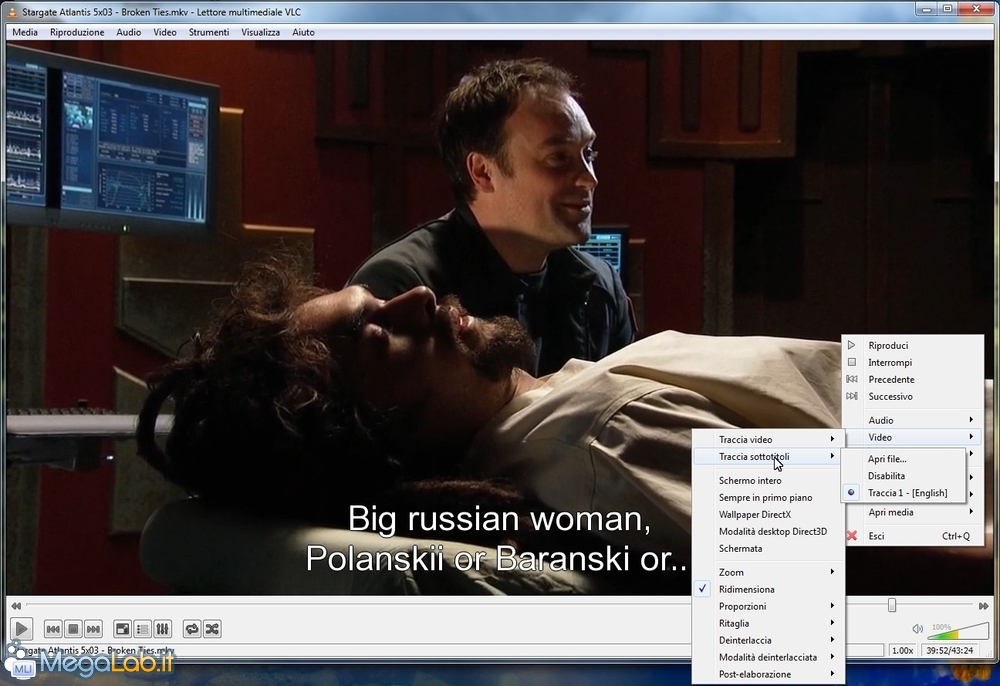
Task: Maximize the VLC window
Action: pyautogui.click(x=948, y=9)
